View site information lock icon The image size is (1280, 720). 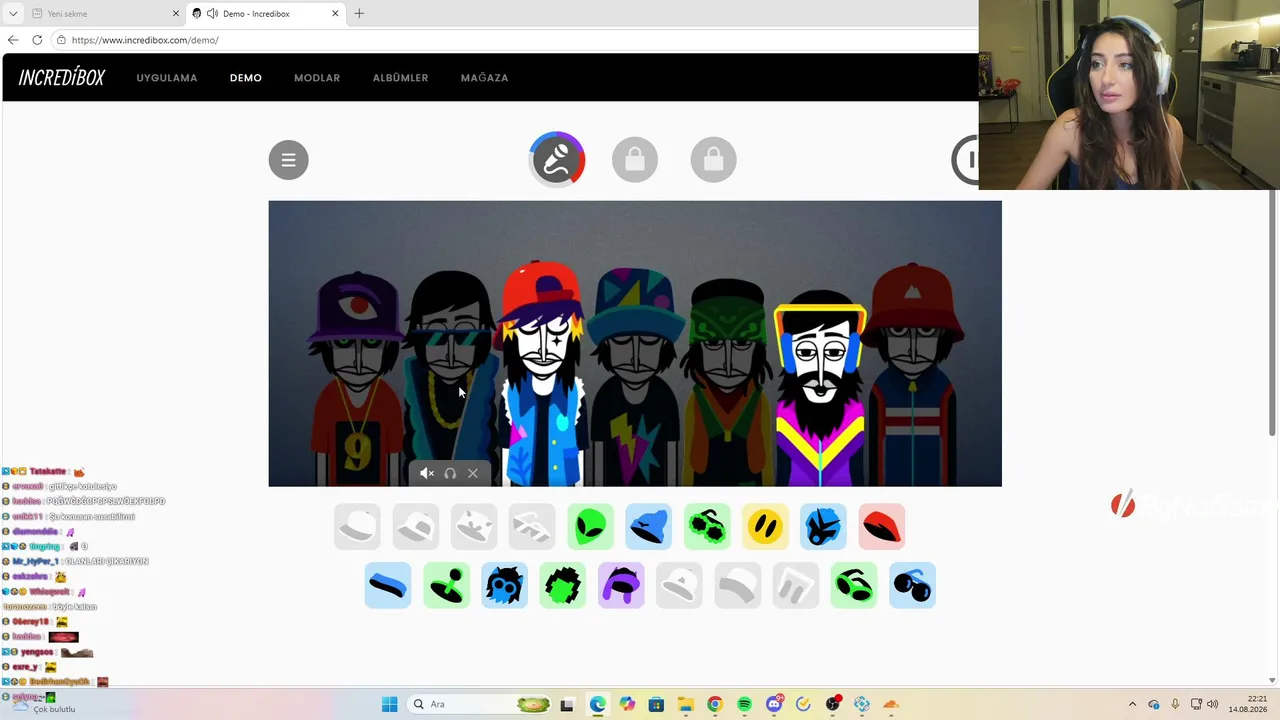click(61, 40)
